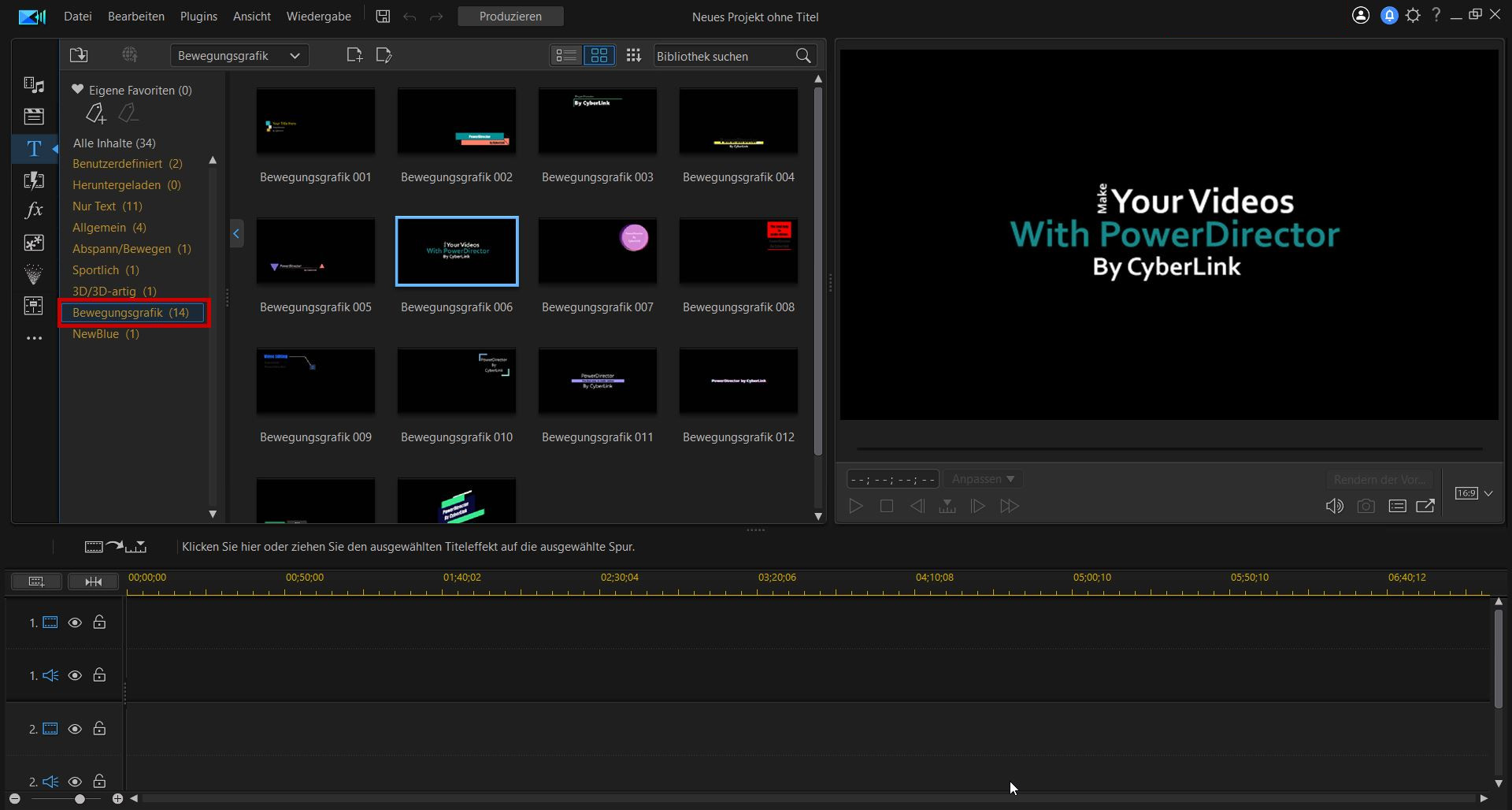The height and width of the screenshot is (810, 1512).
Task: Open the Wiedergabe menu
Action: point(319,16)
